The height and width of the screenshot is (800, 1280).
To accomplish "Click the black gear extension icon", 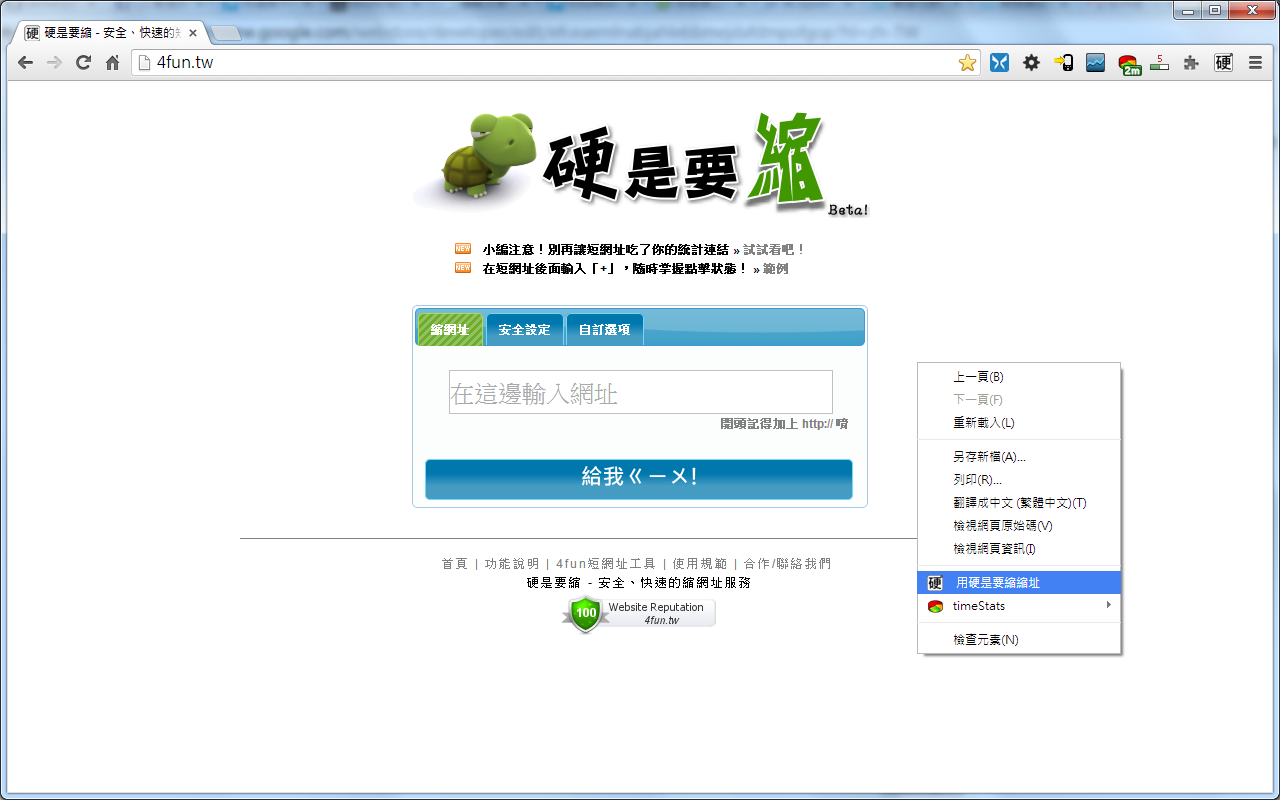I will point(1031,63).
